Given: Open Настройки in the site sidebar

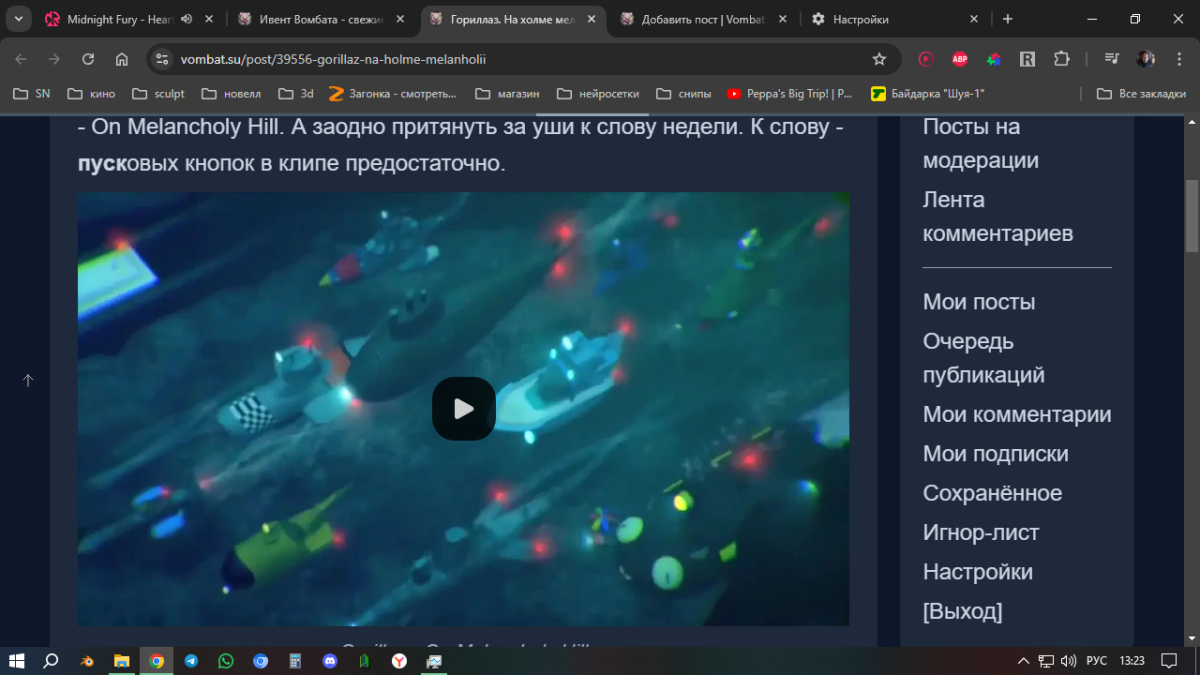Looking at the screenshot, I should (977, 572).
